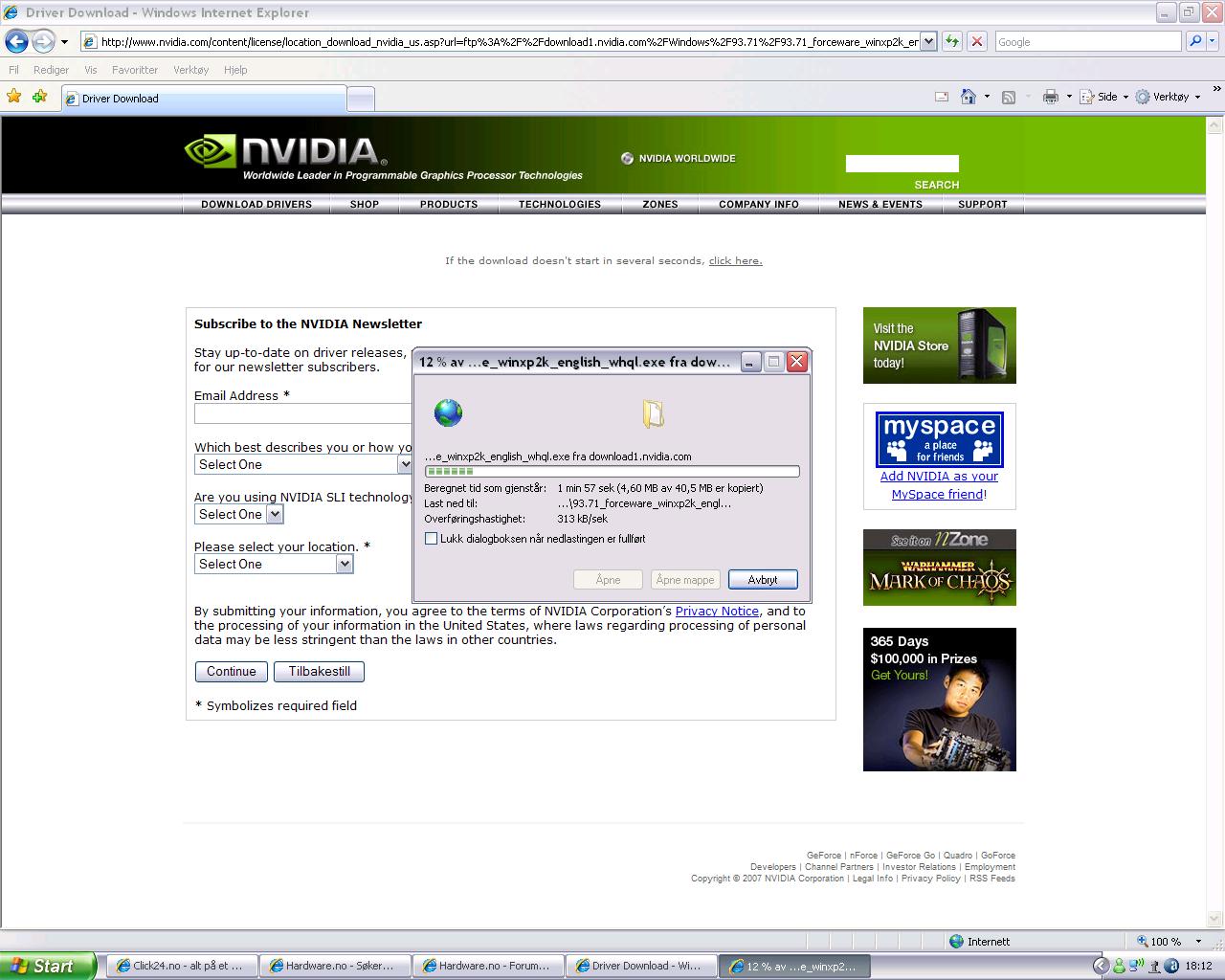Go back with the browser Back arrow
Viewport: 1225px width, 980px height.
pos(16,41)
